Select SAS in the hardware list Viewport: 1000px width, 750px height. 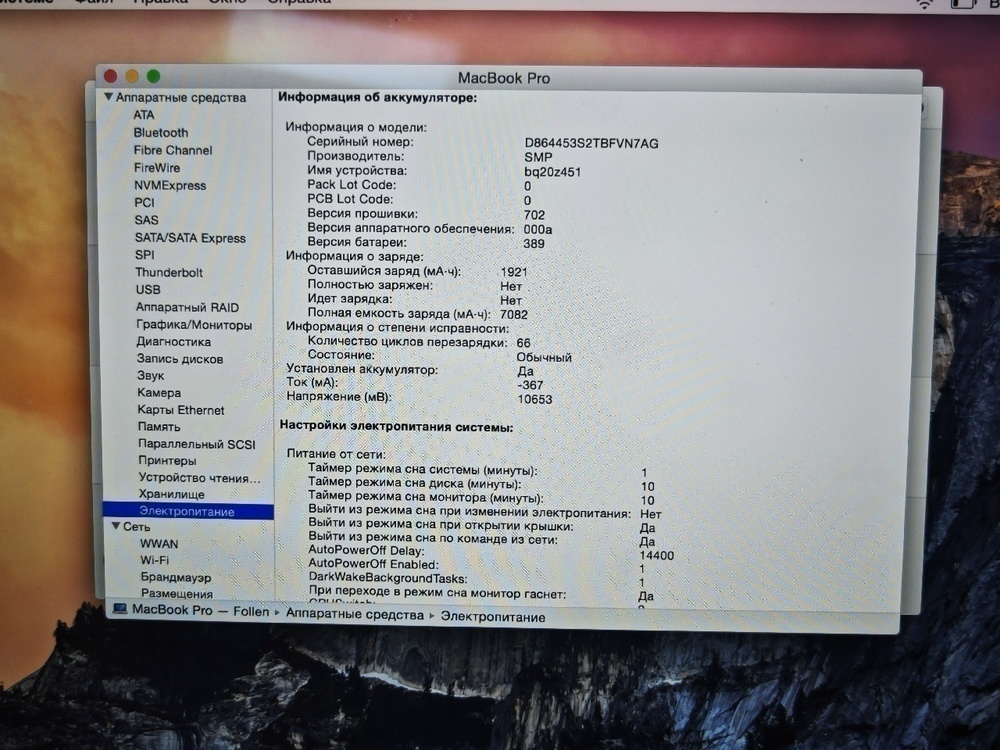(146, 220)
